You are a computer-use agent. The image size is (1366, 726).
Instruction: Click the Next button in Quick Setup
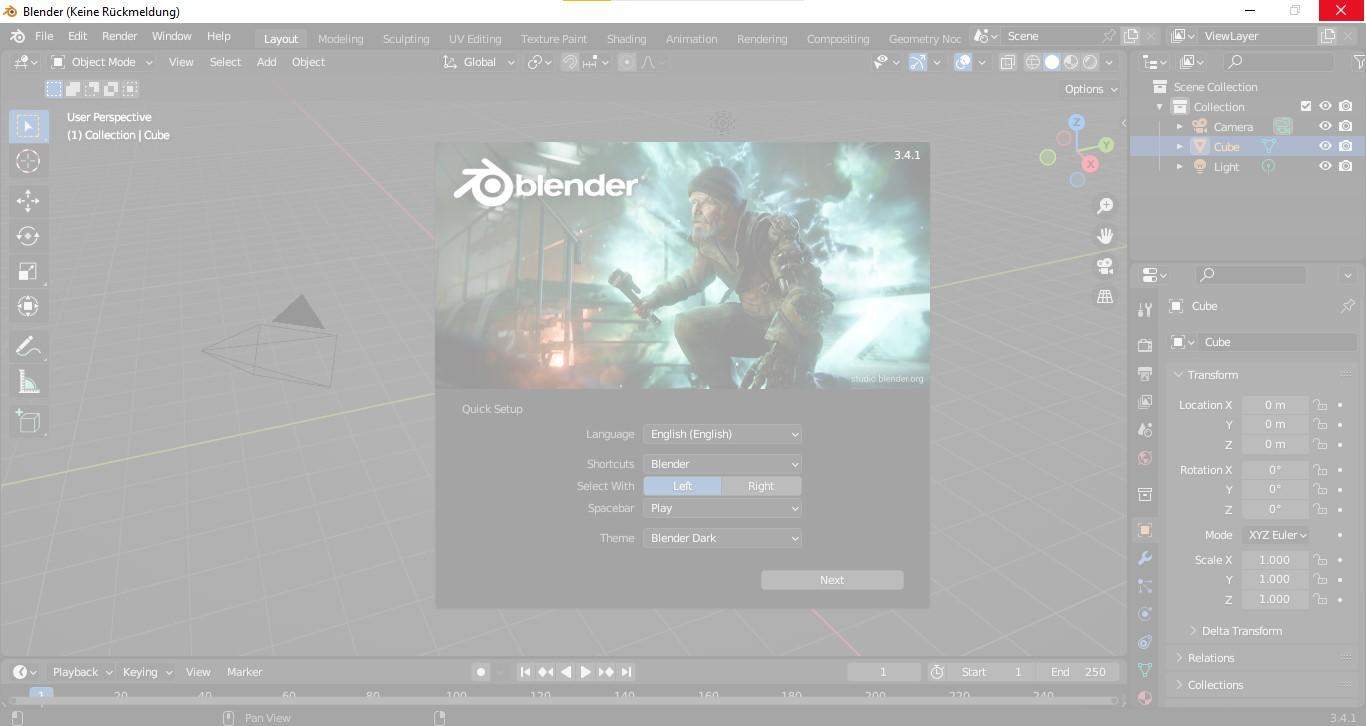(x=831, y=579)
